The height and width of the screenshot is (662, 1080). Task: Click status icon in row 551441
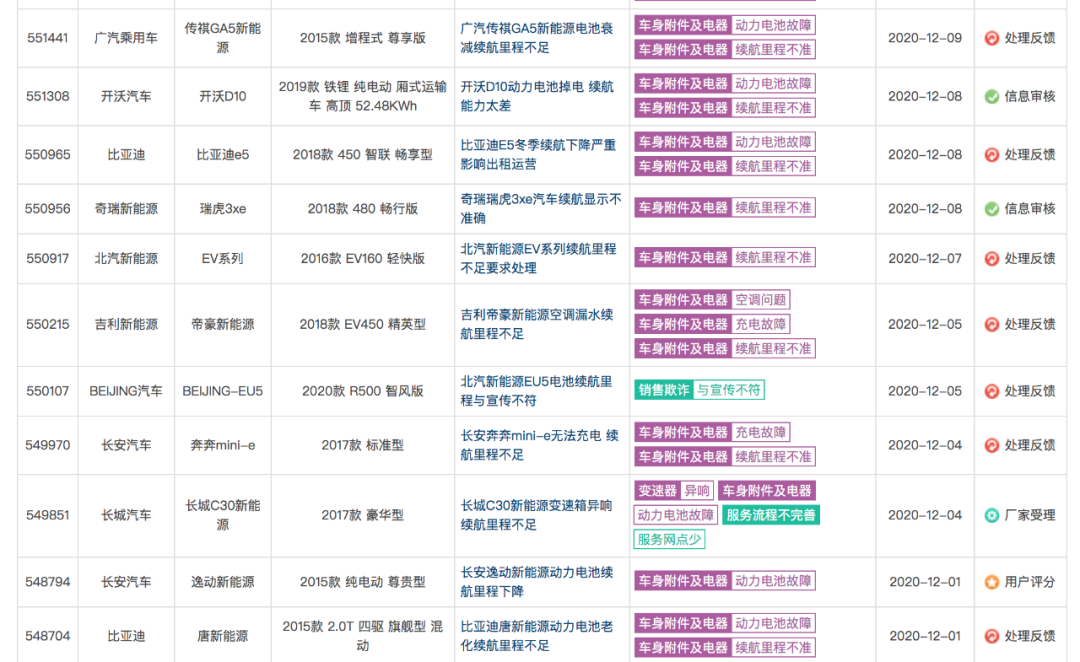991,39
